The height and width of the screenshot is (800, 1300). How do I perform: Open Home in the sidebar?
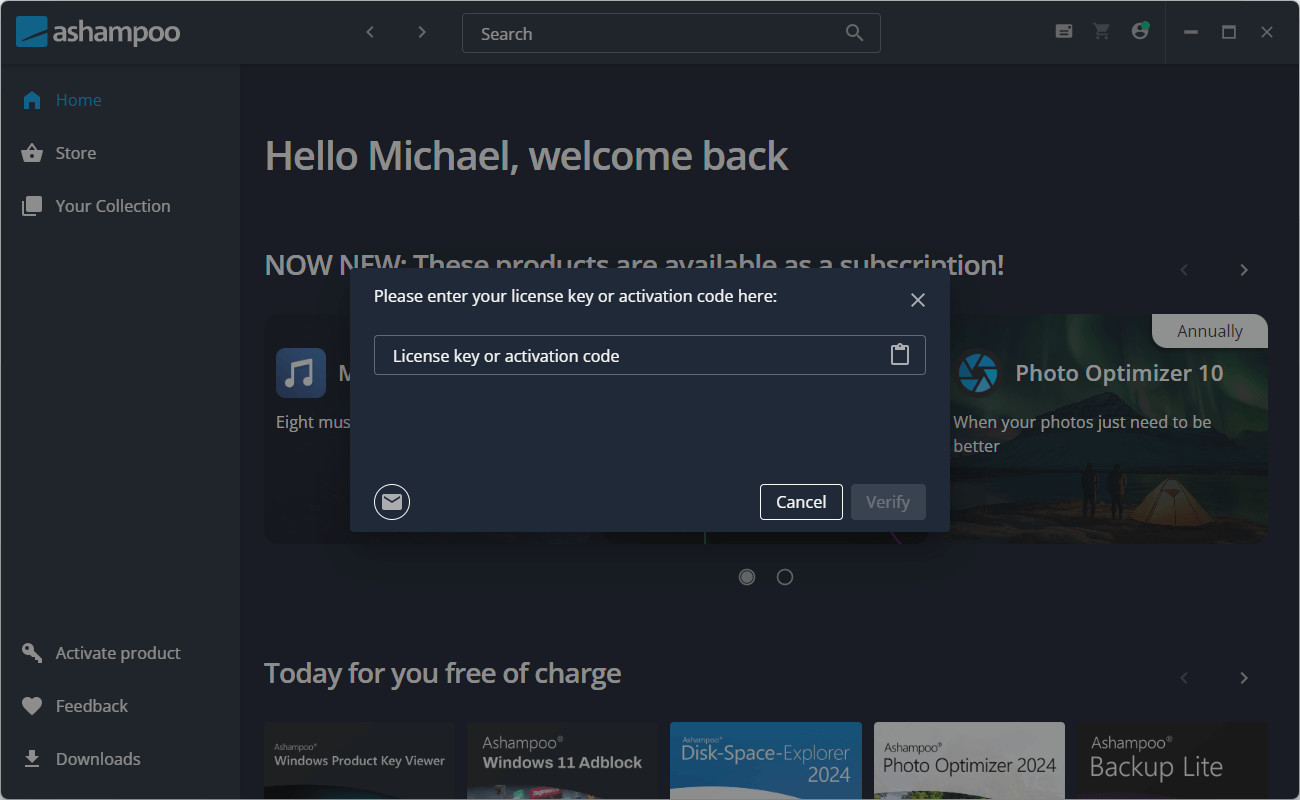[120, 100]
